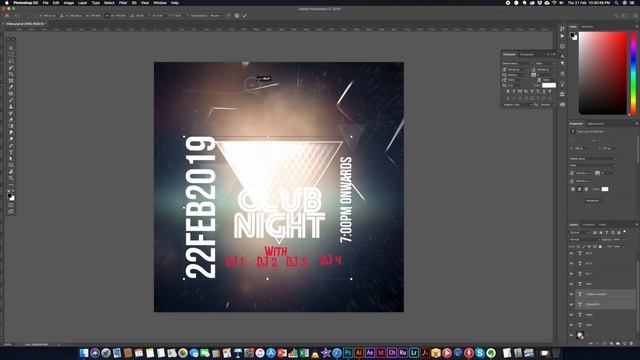
Task: Open font family dropdown in Character panel
Action: tap(518, 63)
